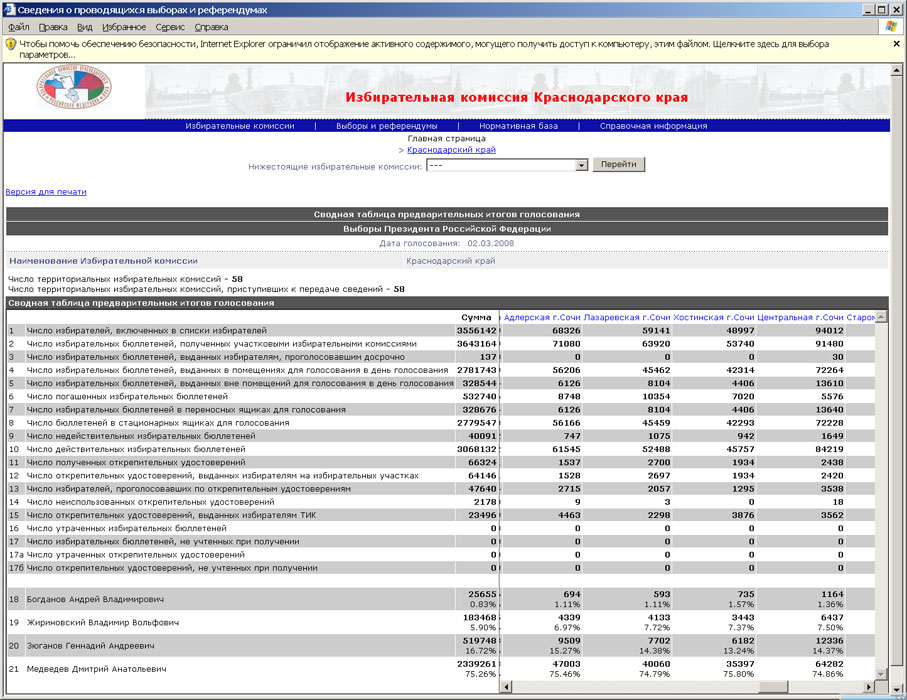907x700 pixels.
Task: Click the table's horizontal scrollbar right arrow
Action: click(868, 686)
